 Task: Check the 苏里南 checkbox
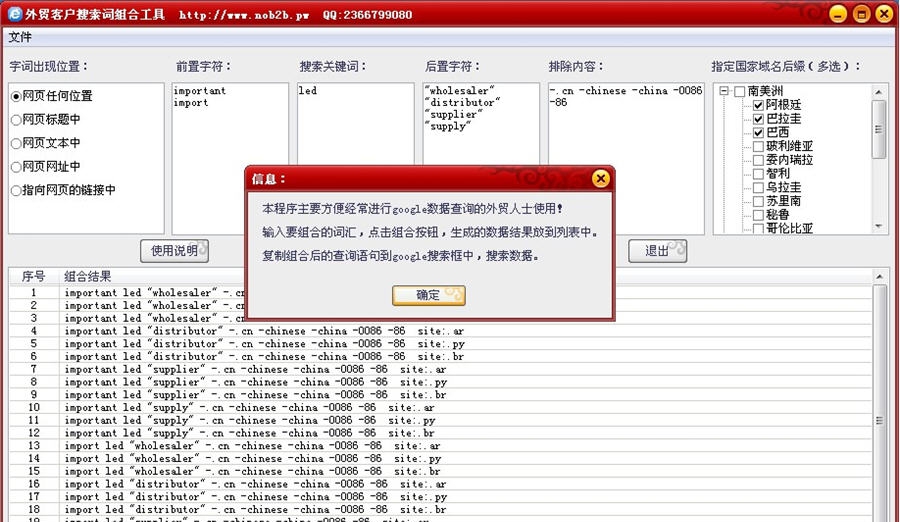point(758,202)
